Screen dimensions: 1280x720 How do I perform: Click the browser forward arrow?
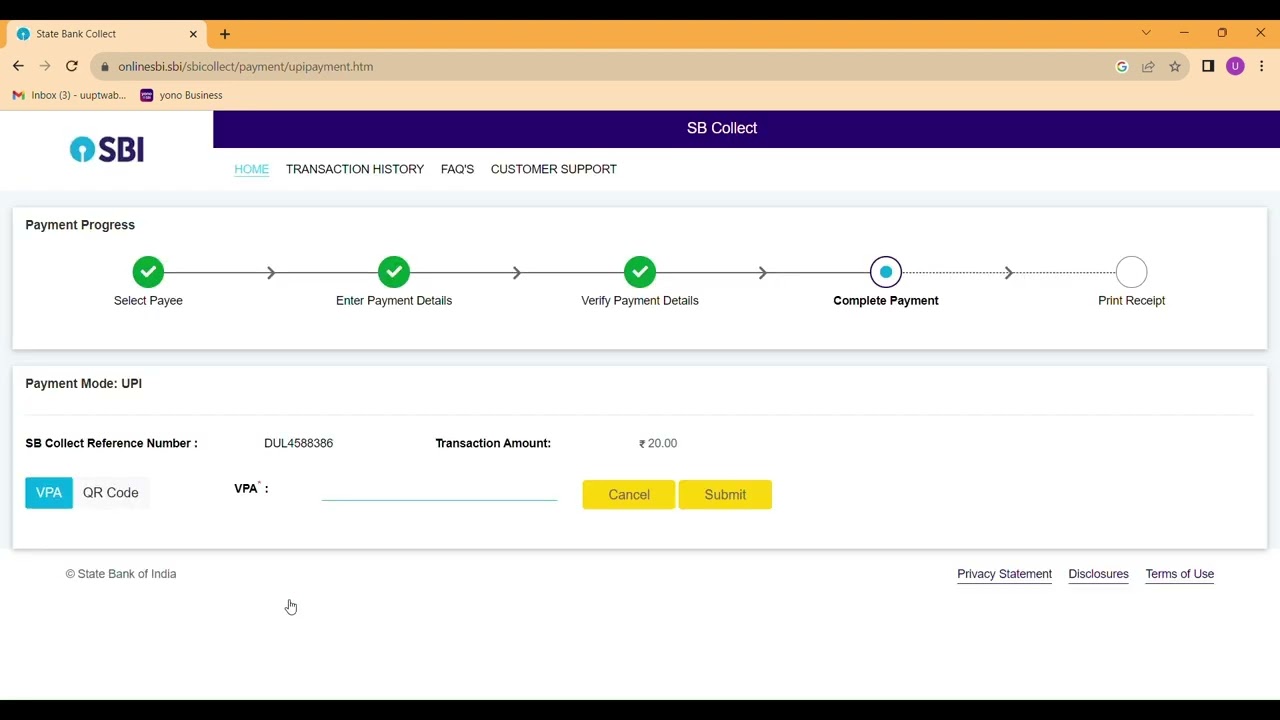pos(45,66)
